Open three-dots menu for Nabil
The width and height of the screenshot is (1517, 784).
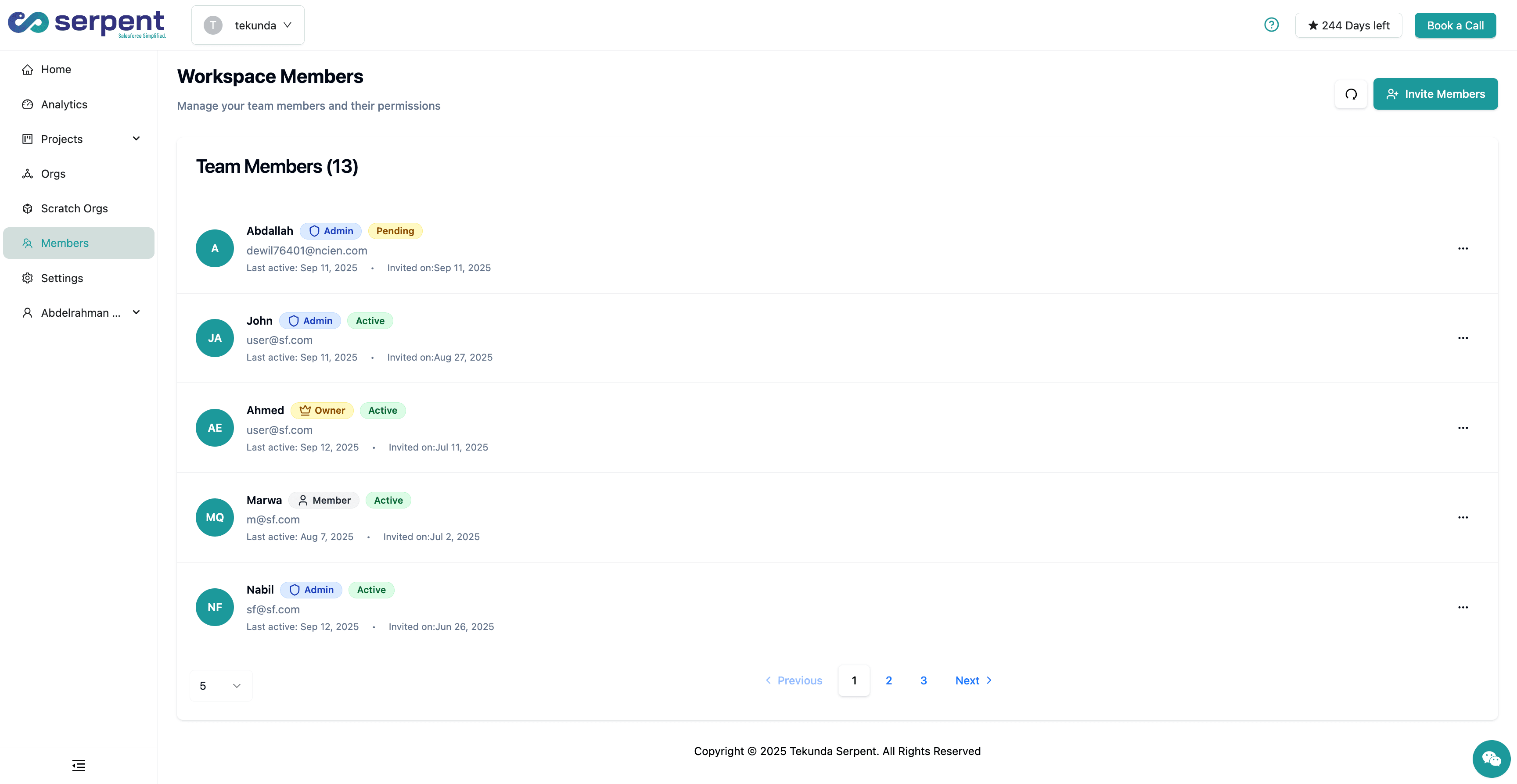[1463, 608]
